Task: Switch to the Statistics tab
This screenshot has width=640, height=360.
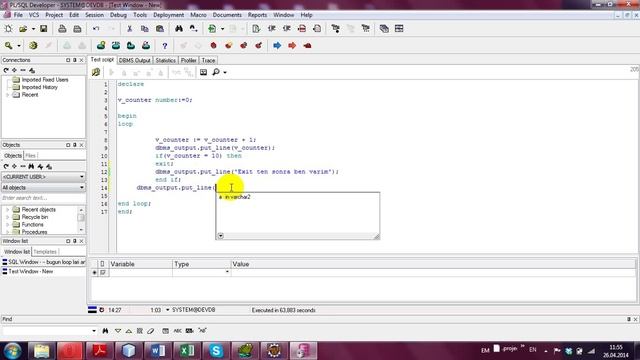Action: tap(165, 60)
